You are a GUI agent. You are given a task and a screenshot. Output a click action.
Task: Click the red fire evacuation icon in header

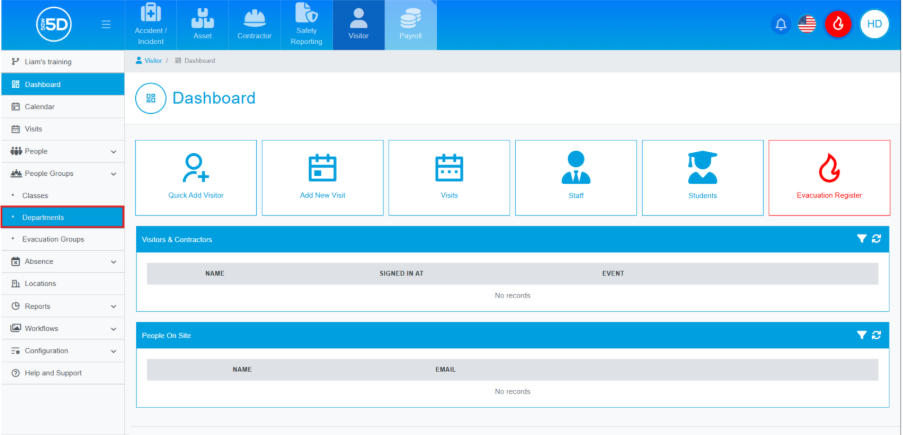click(x=837, y=24)
